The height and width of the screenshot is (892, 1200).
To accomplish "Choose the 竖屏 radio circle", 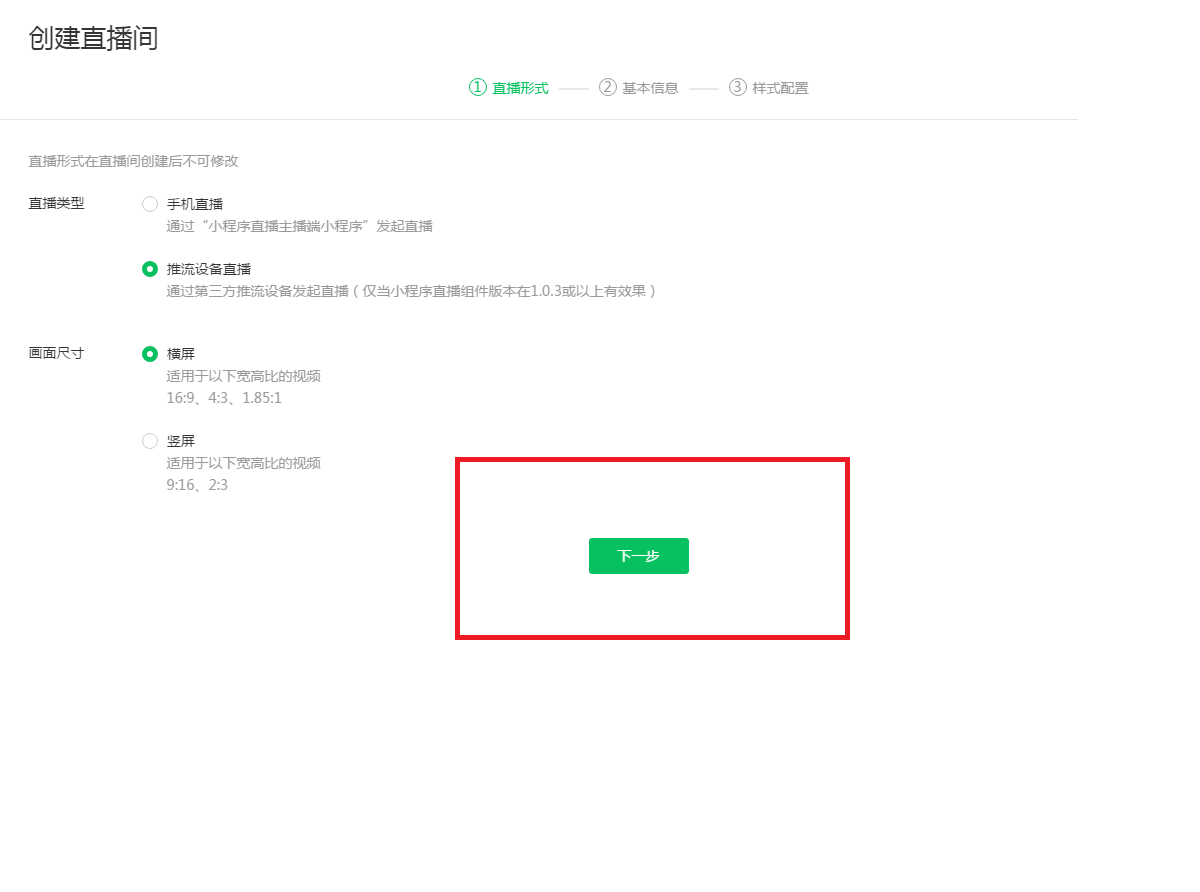I will click(x=150, y=441).
